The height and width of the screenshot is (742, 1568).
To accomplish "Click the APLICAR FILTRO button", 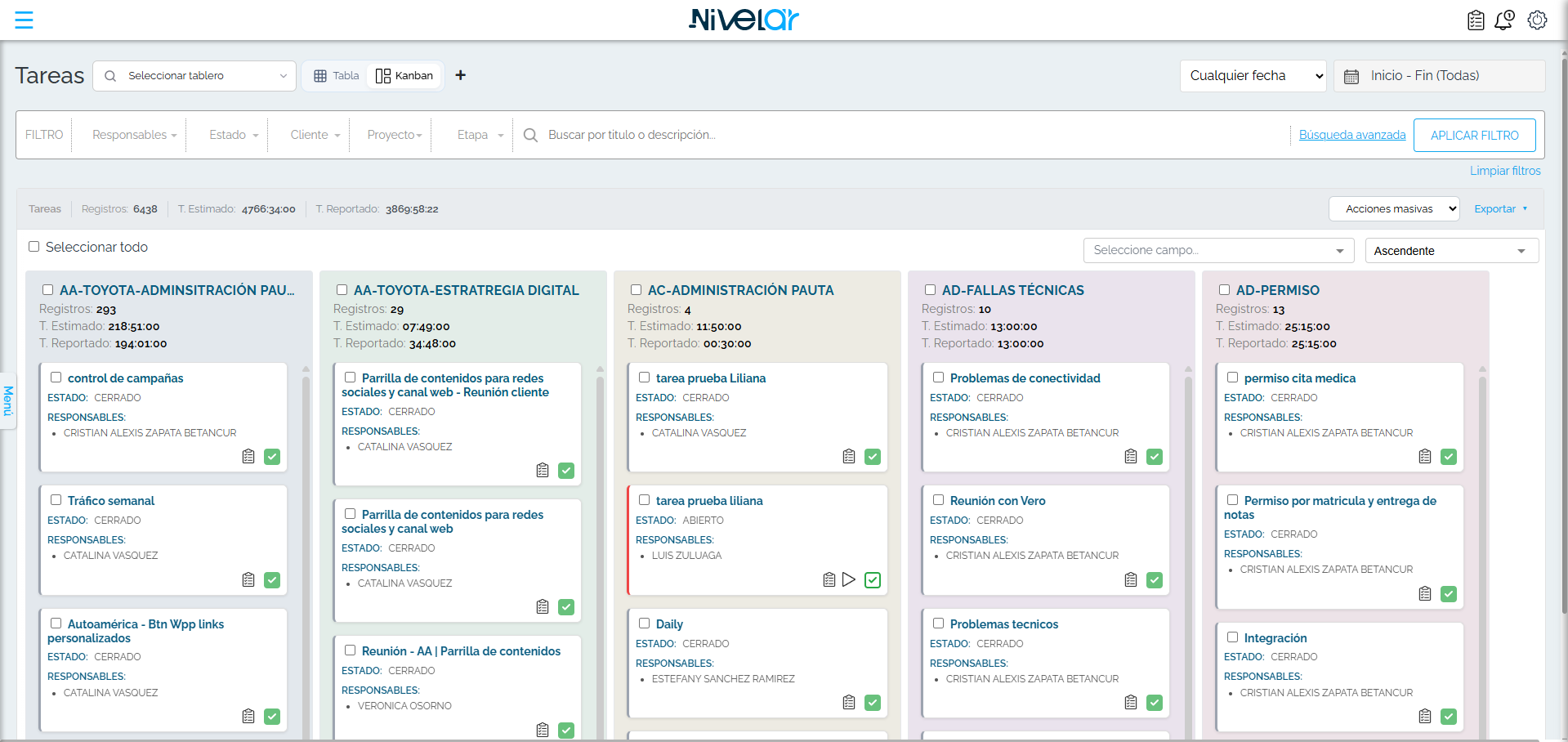I will point(1475,136).
